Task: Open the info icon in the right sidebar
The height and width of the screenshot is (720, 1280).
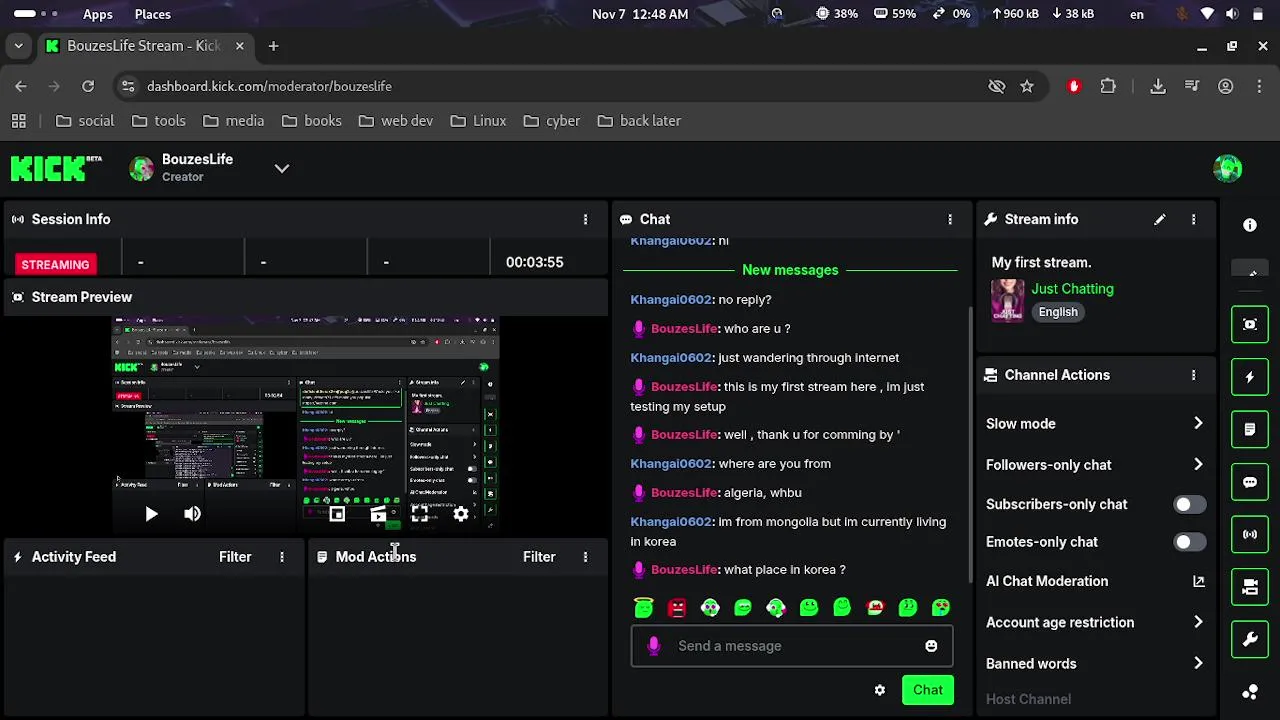Action: (1249, 225)
